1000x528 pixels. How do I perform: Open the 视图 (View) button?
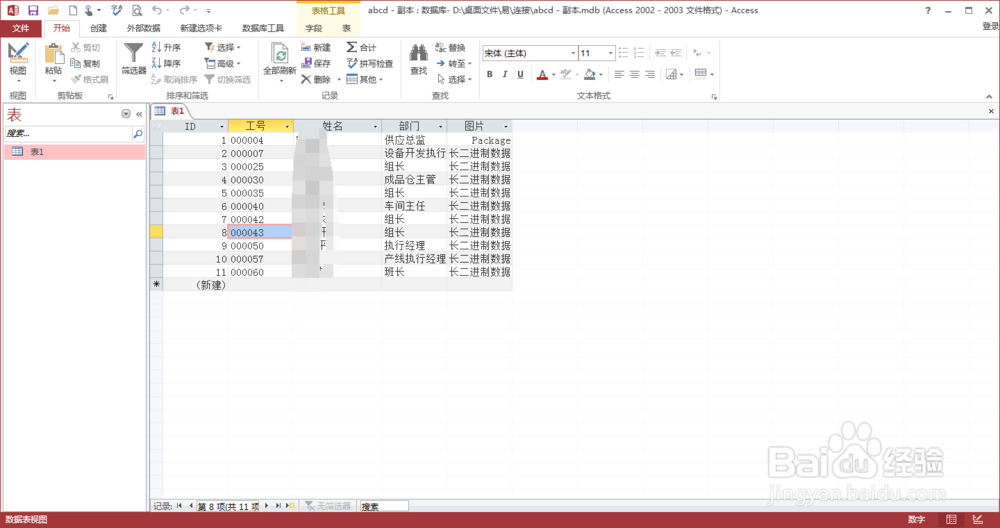[18, 62]
